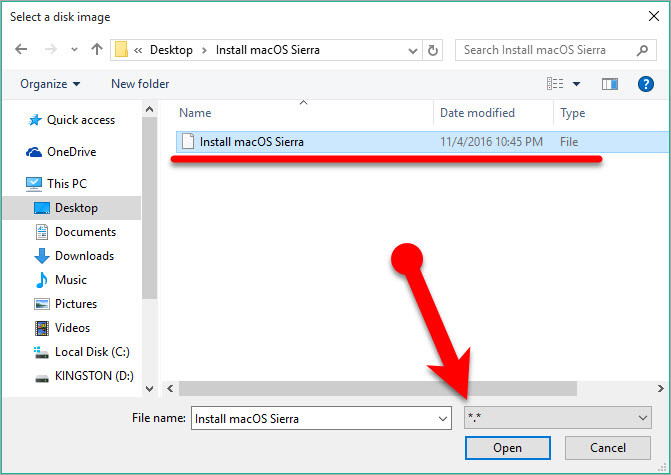Open OneDrive in navigation pane
Screen dimensions: 671x475
(x=71, y=152)
